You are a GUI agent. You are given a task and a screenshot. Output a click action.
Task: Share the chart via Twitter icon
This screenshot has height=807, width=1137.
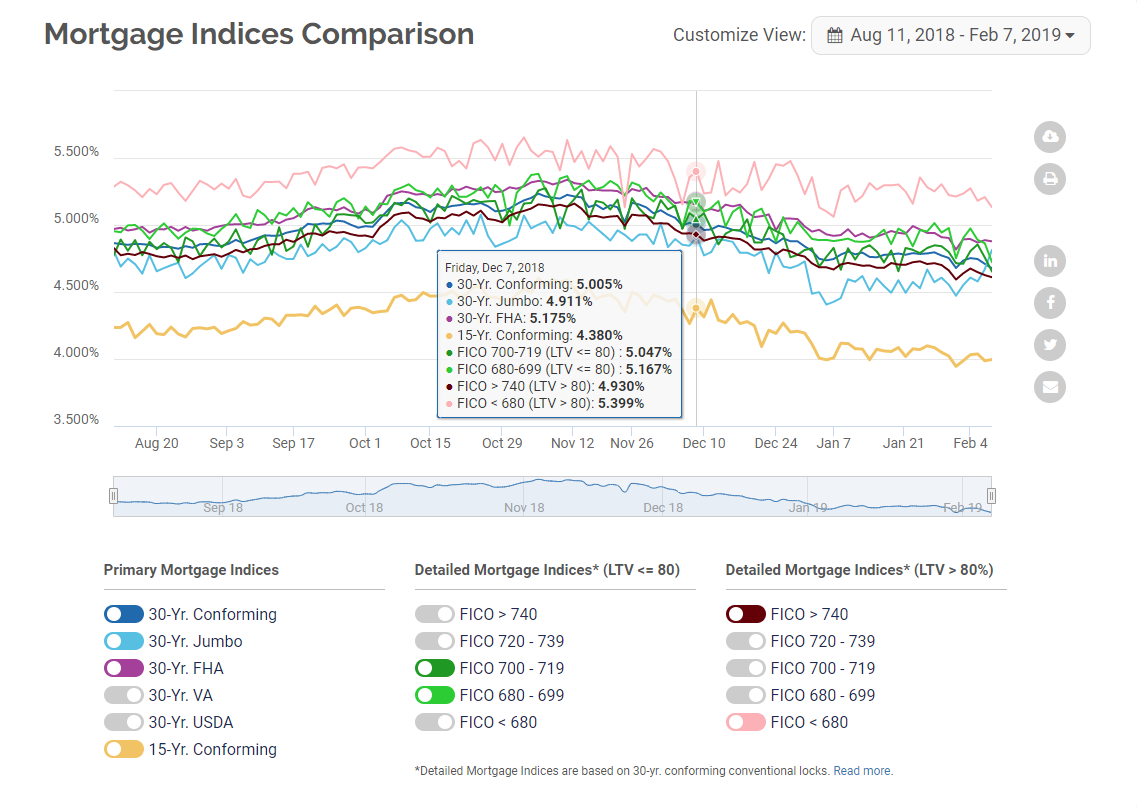tap(1050, 345)
